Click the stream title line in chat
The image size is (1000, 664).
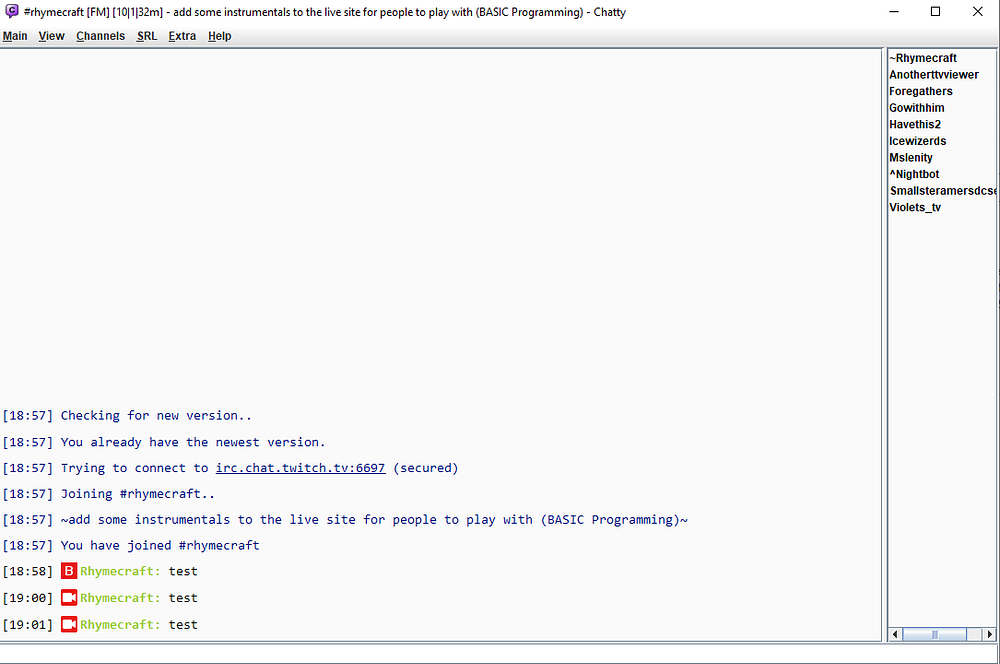tap(374, 520)
